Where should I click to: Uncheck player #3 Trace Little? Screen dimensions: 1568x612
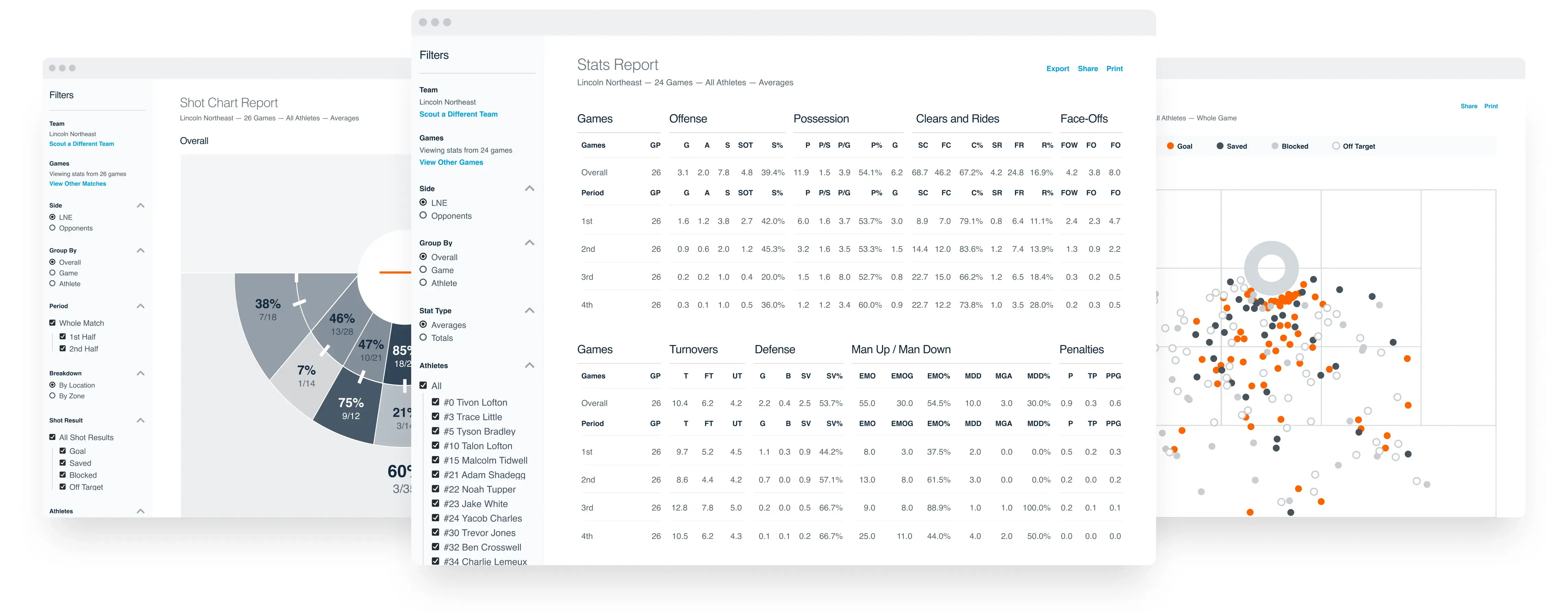tap(436, 417)
